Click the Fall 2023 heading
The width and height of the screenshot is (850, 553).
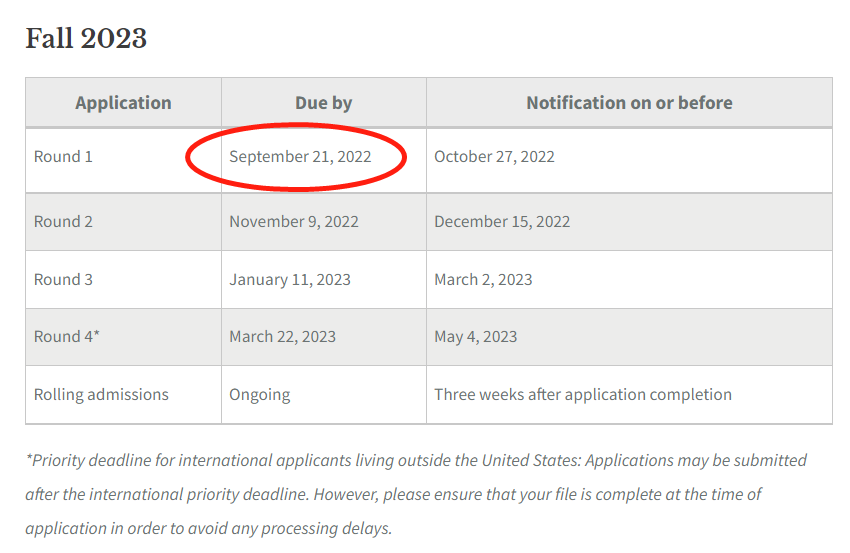86,38
